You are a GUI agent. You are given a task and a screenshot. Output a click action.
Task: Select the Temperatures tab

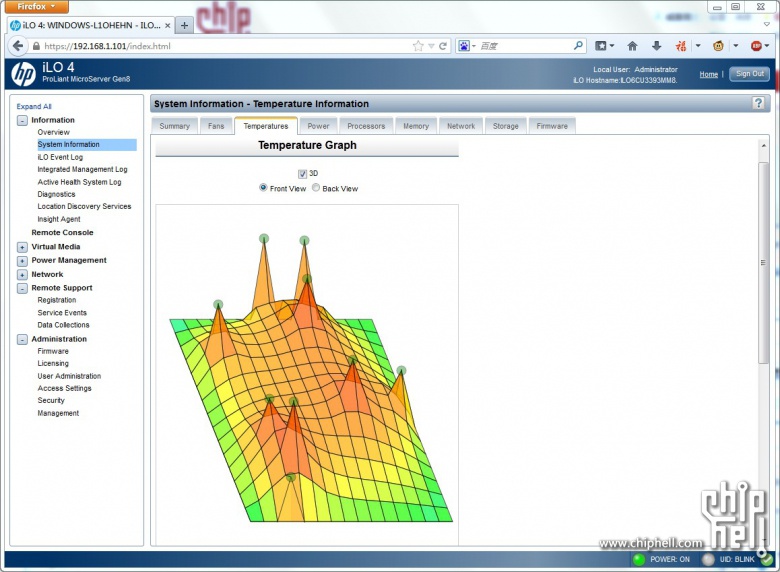(266, 126)
